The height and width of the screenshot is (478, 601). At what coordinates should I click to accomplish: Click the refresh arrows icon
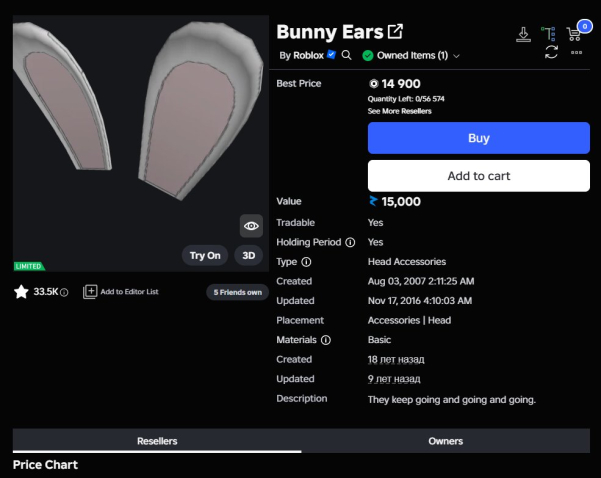click(x=551, y=52)
